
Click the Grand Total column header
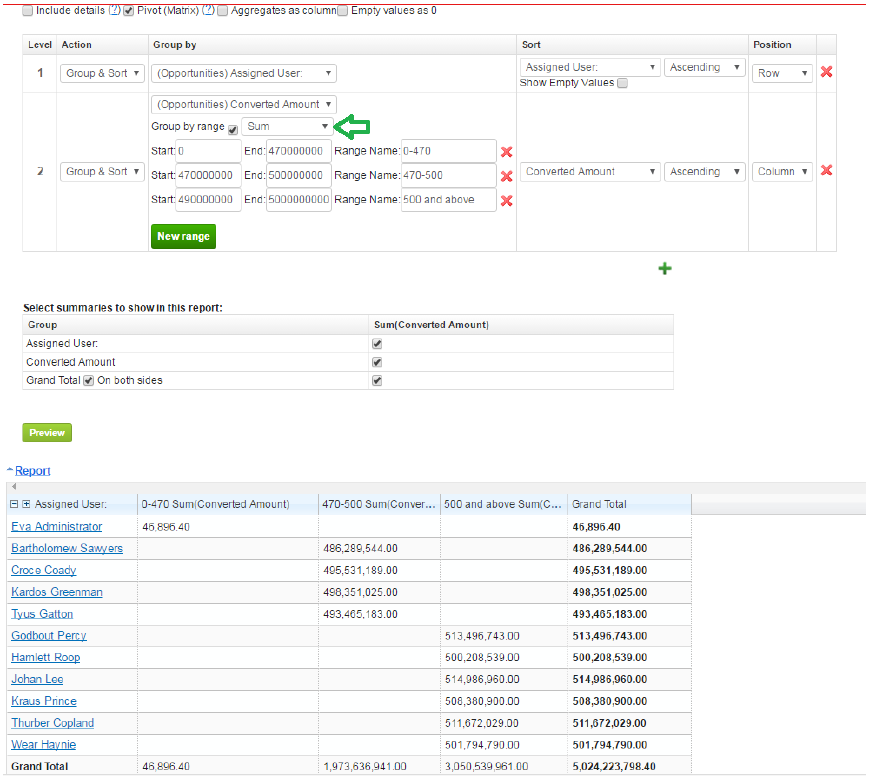pos(599,504)
